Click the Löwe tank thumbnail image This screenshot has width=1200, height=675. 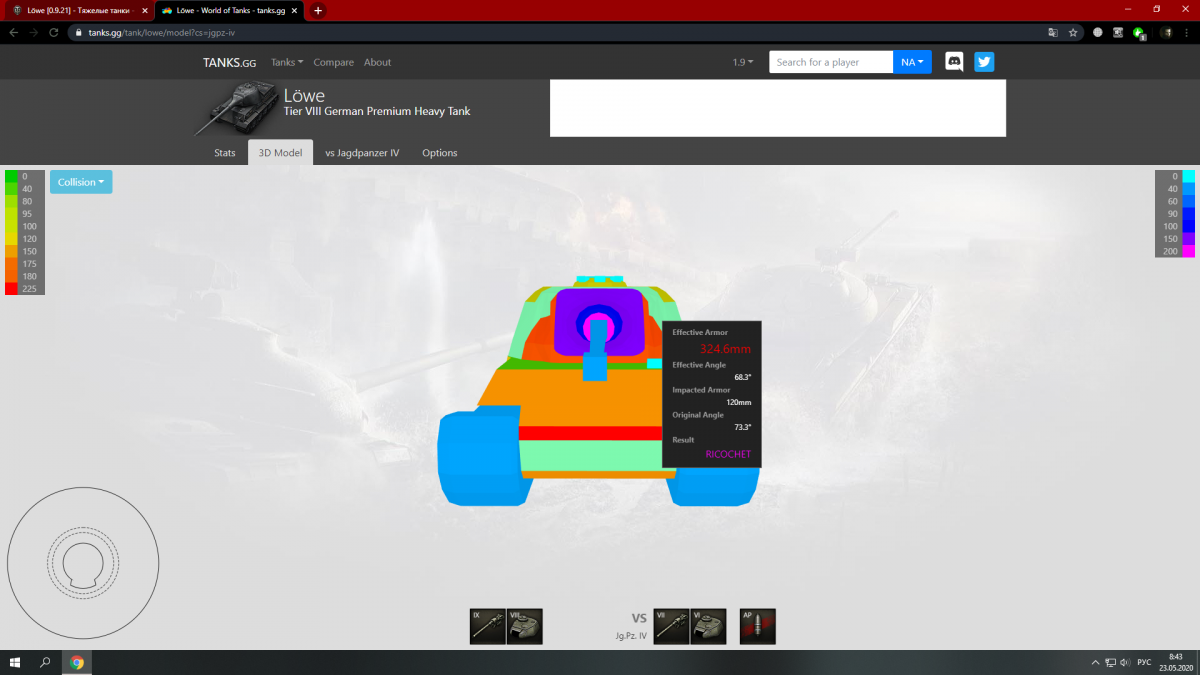click(235, 108)
